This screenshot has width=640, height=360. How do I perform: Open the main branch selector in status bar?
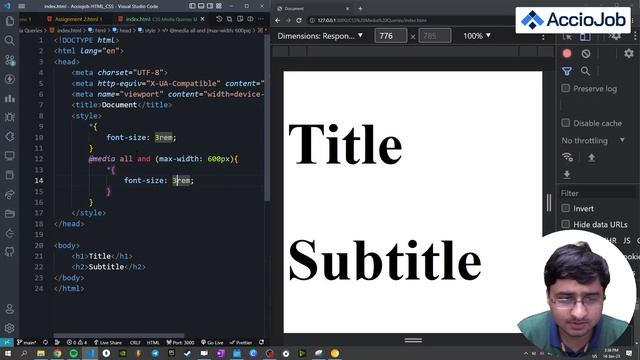[27, 342]
